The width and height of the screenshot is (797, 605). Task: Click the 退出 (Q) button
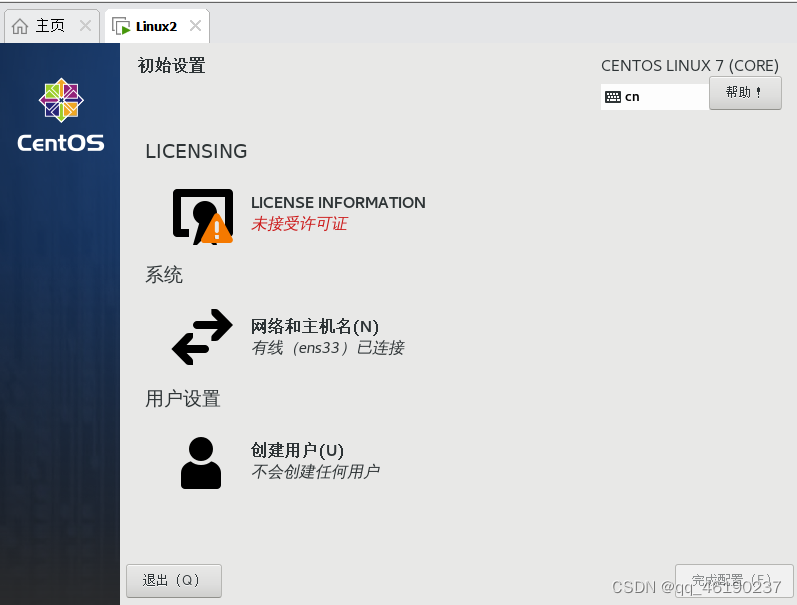coord(174,581)
